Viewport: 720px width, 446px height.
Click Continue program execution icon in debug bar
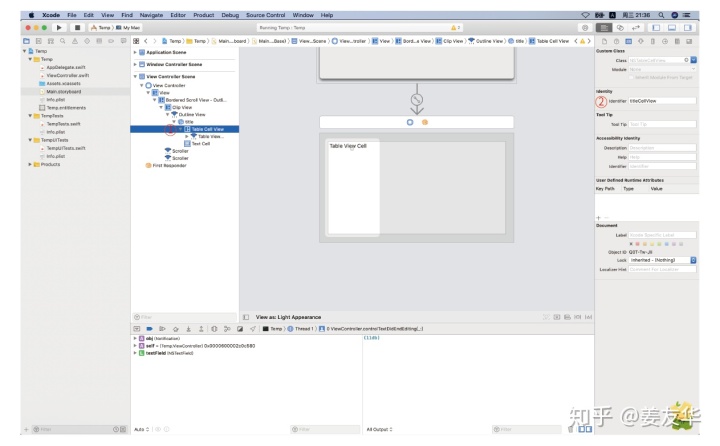click(x=162, y=329)
